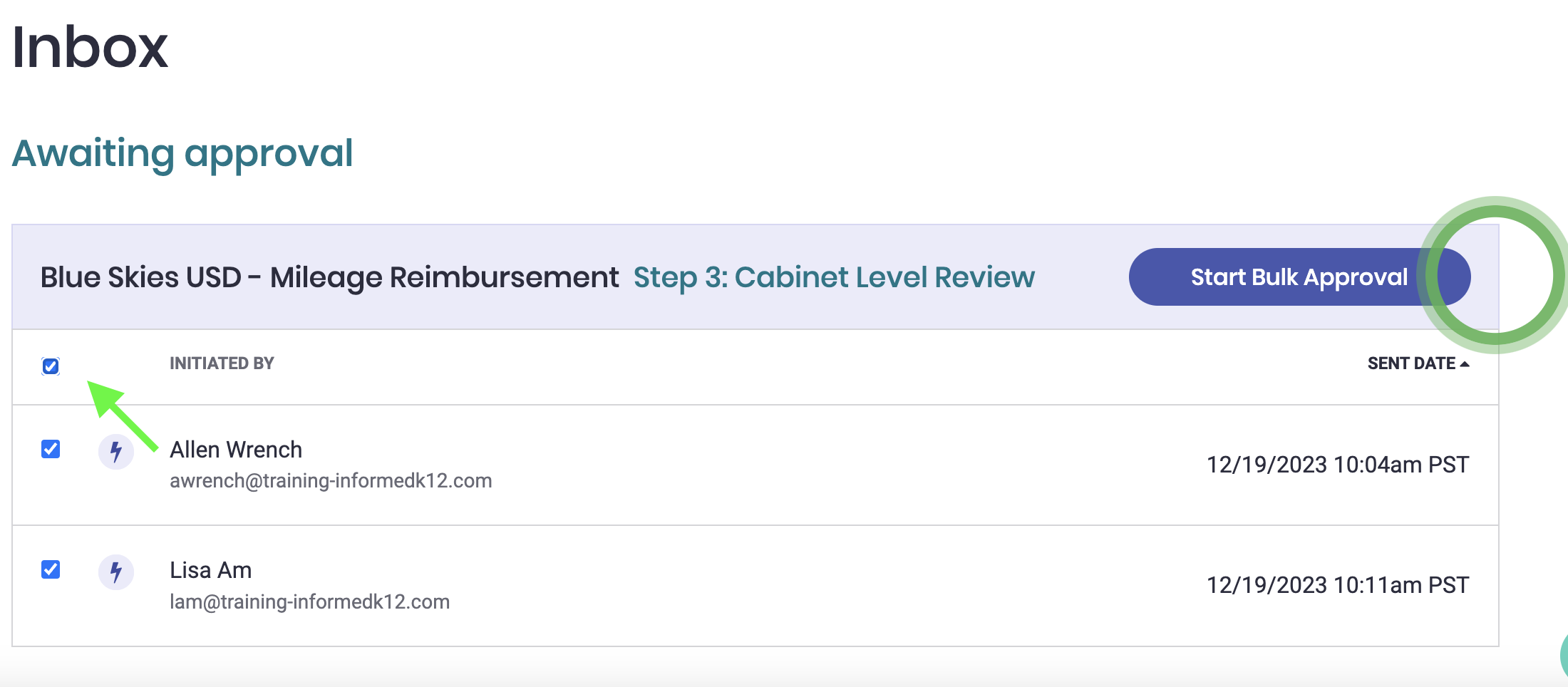Click the lightning bolt icon beside Lisa Am
The height and width of the screenshot is (687, 1568).
coord(116,572)
